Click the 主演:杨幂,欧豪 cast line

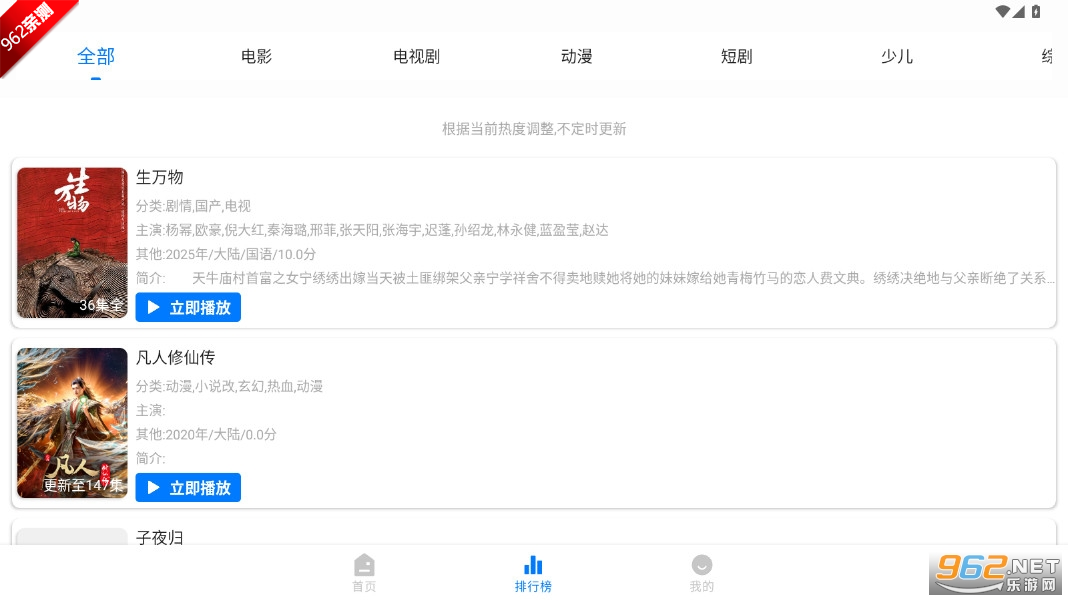coord(372,230)
